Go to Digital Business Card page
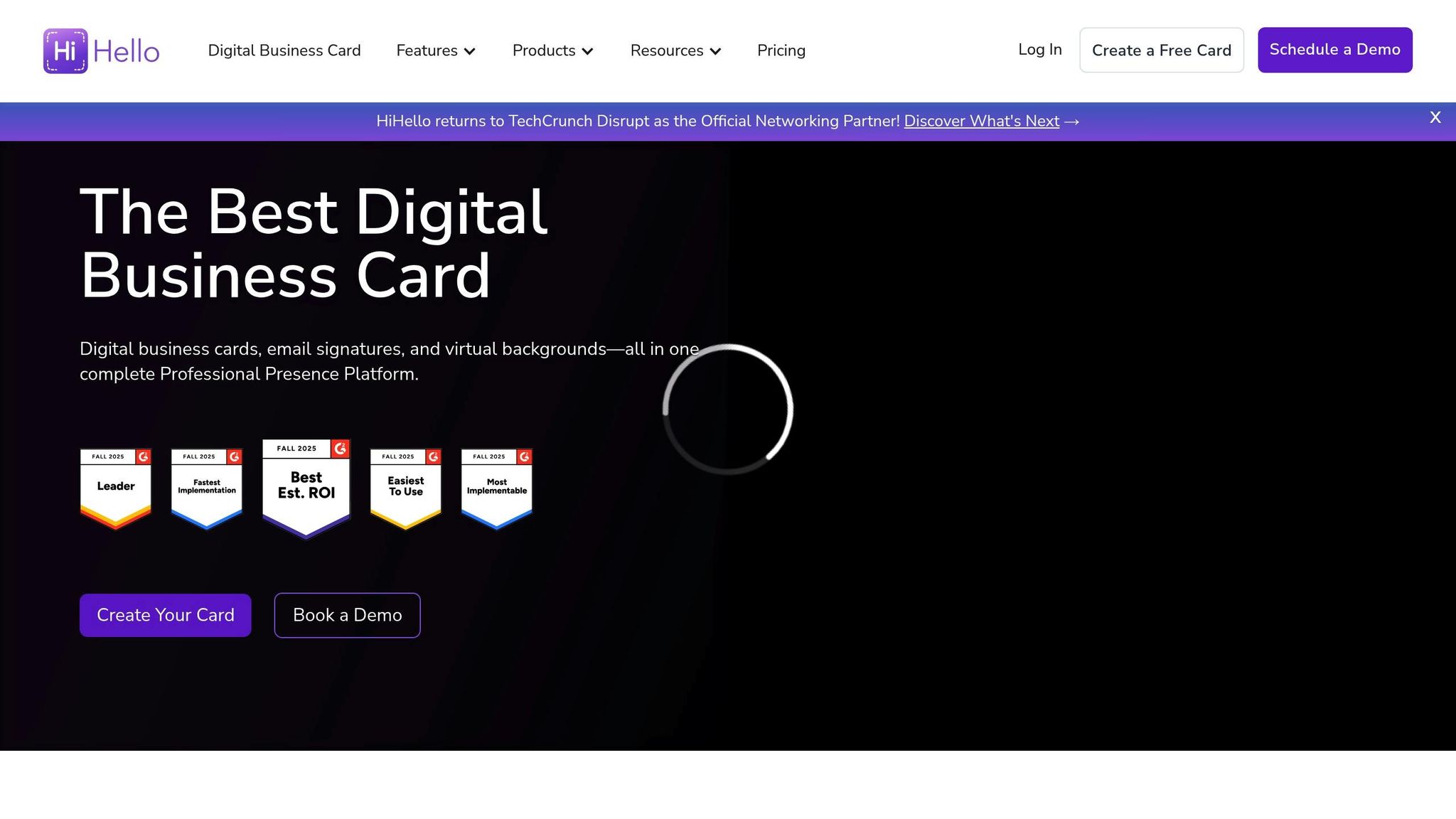Image resolution: width=1456 pixels, height=819 pixels. pyautogui.click(x=284, y=50)
